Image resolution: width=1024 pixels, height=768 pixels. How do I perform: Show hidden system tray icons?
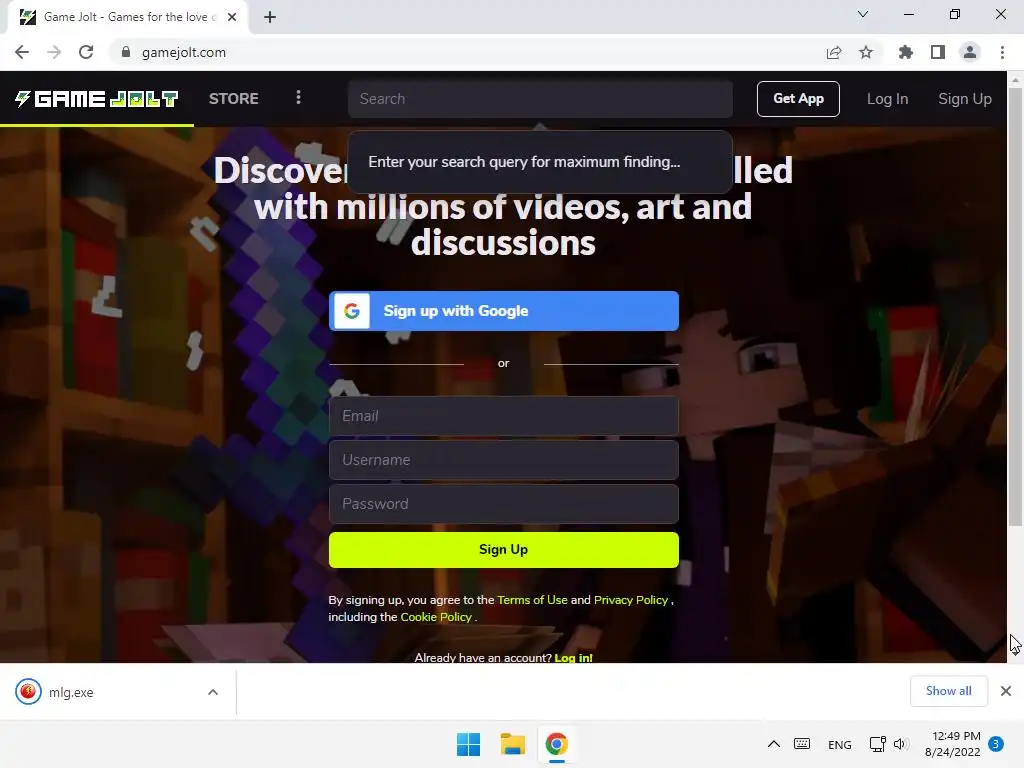coord(774,744)
